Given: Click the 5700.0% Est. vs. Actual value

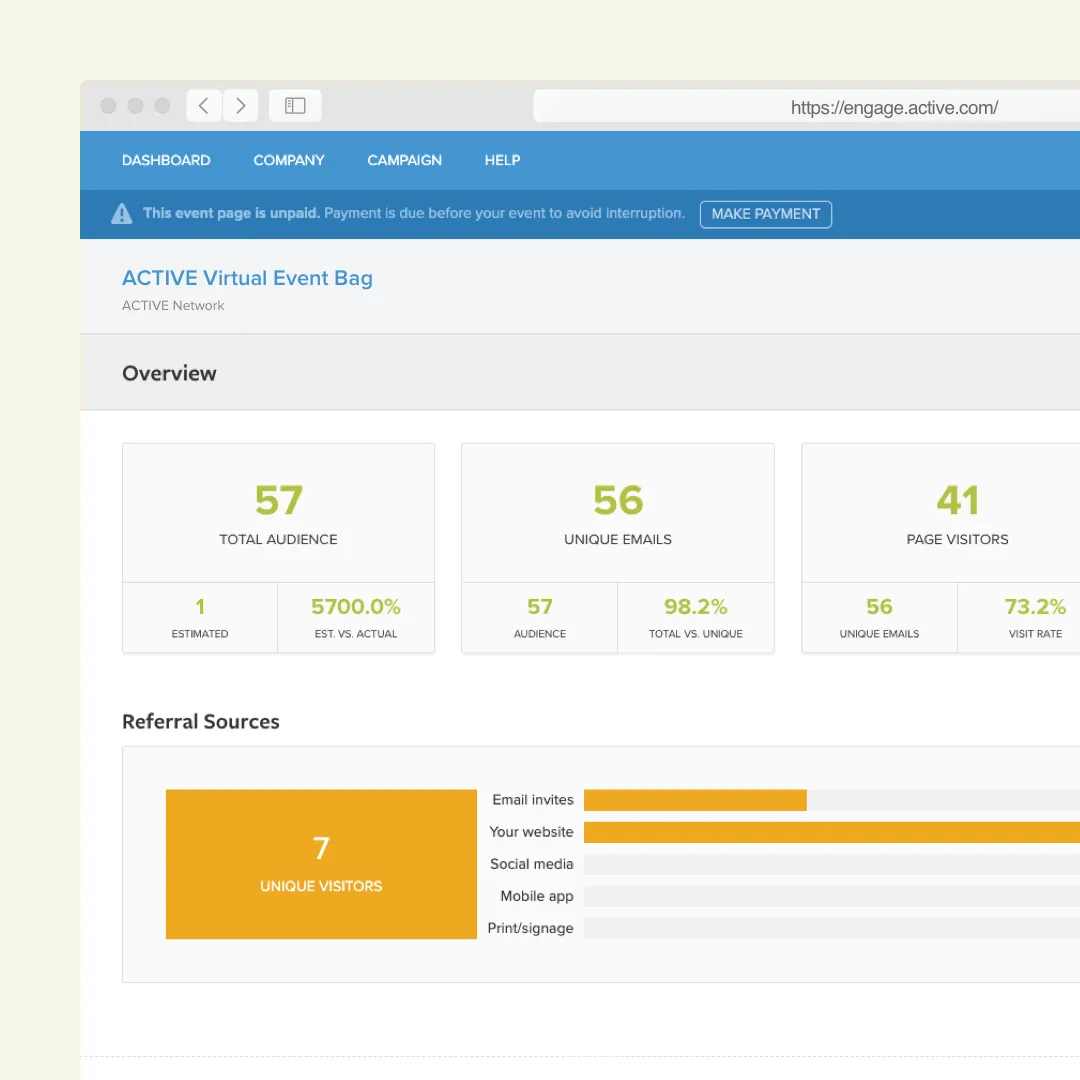Looking at the screenshot, I should (356, 607).
